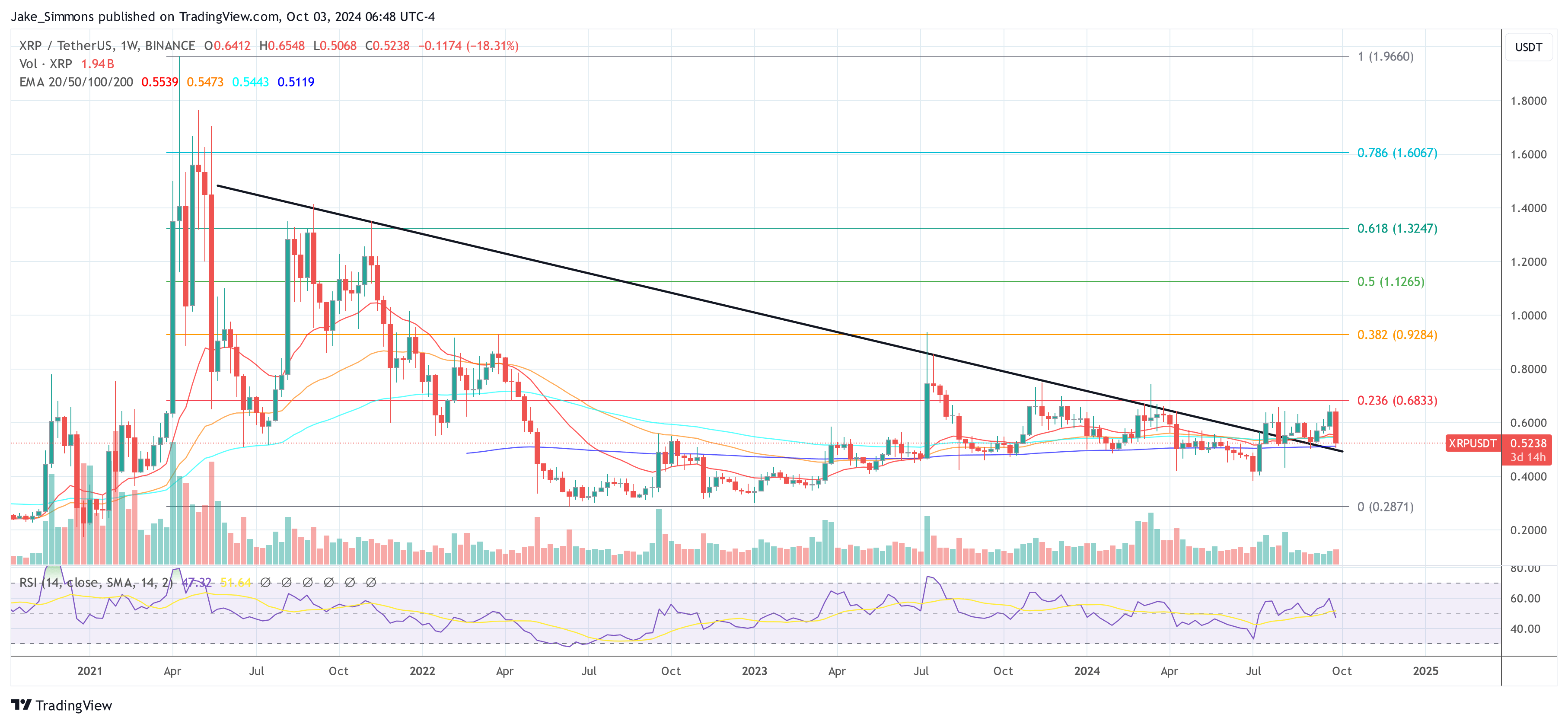This screenshot has width=1568, height=724.
Task: Click the orange EMA 50 value 0.5473
Action: [x=205, y=82]
